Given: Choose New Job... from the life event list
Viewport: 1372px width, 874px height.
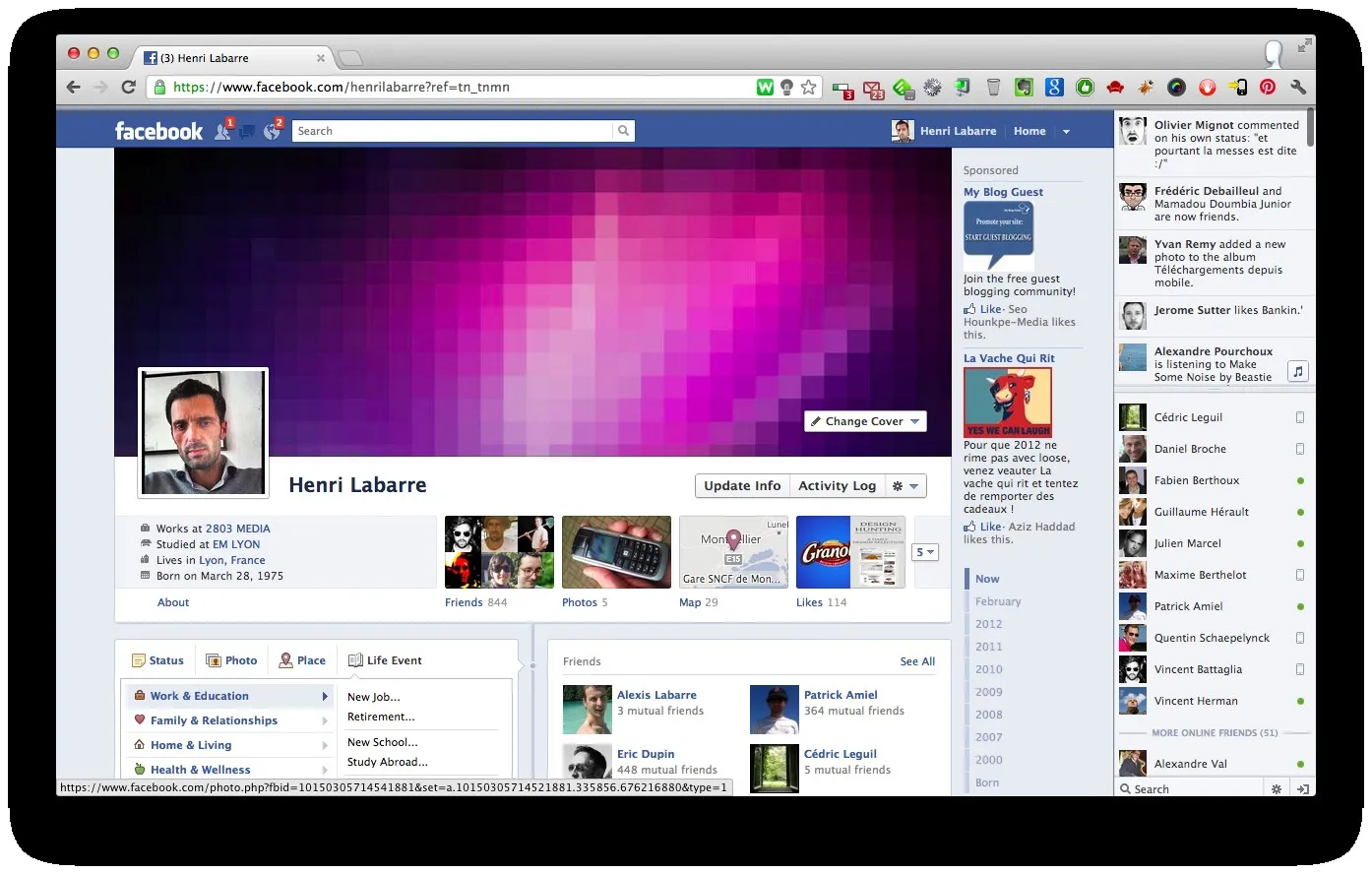Looking at the screenshot, I should (374, 697).
